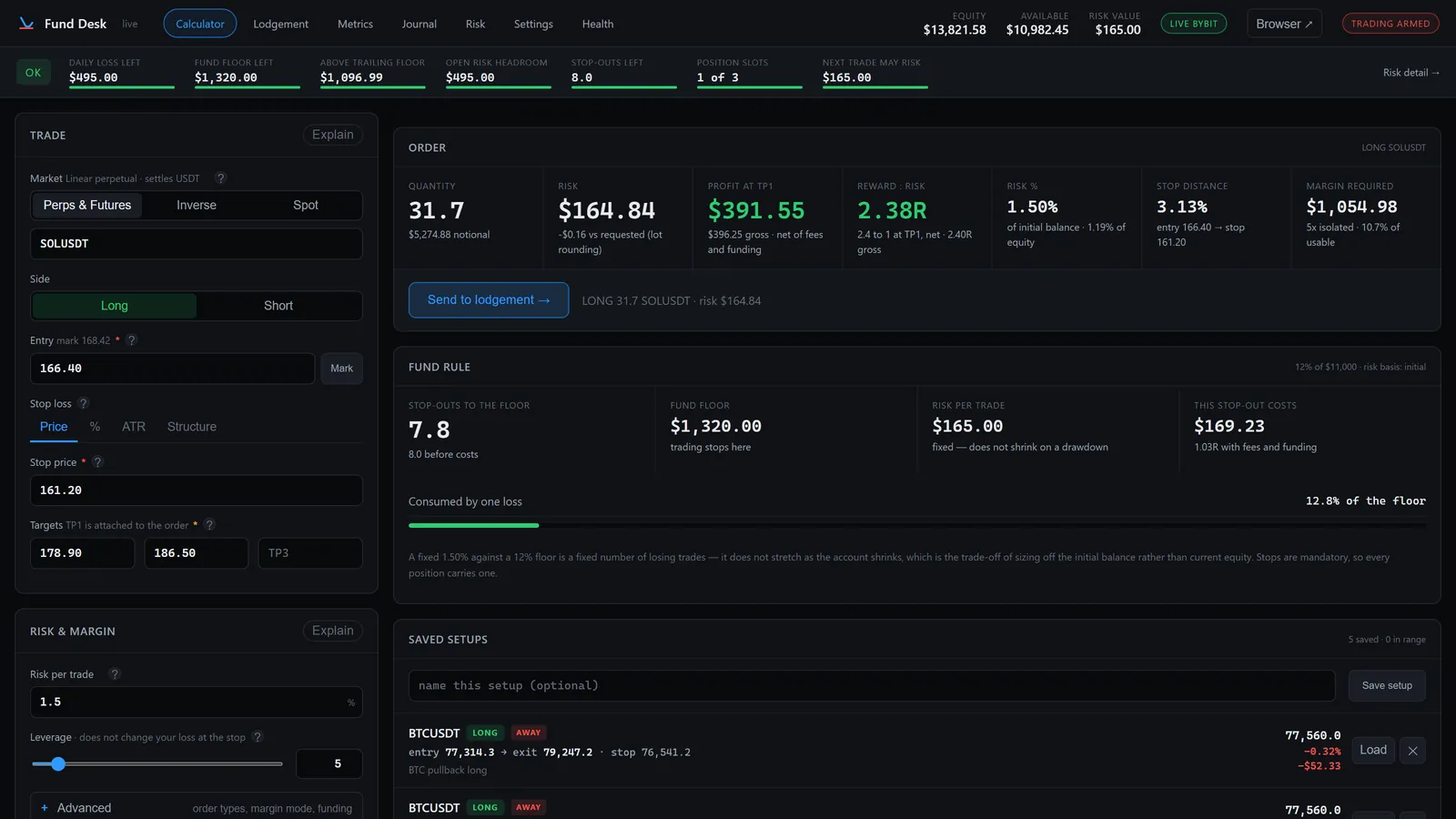Click Explain in the Trade panel
This screenshot has height=819, width=1456.
coord(333,135)
